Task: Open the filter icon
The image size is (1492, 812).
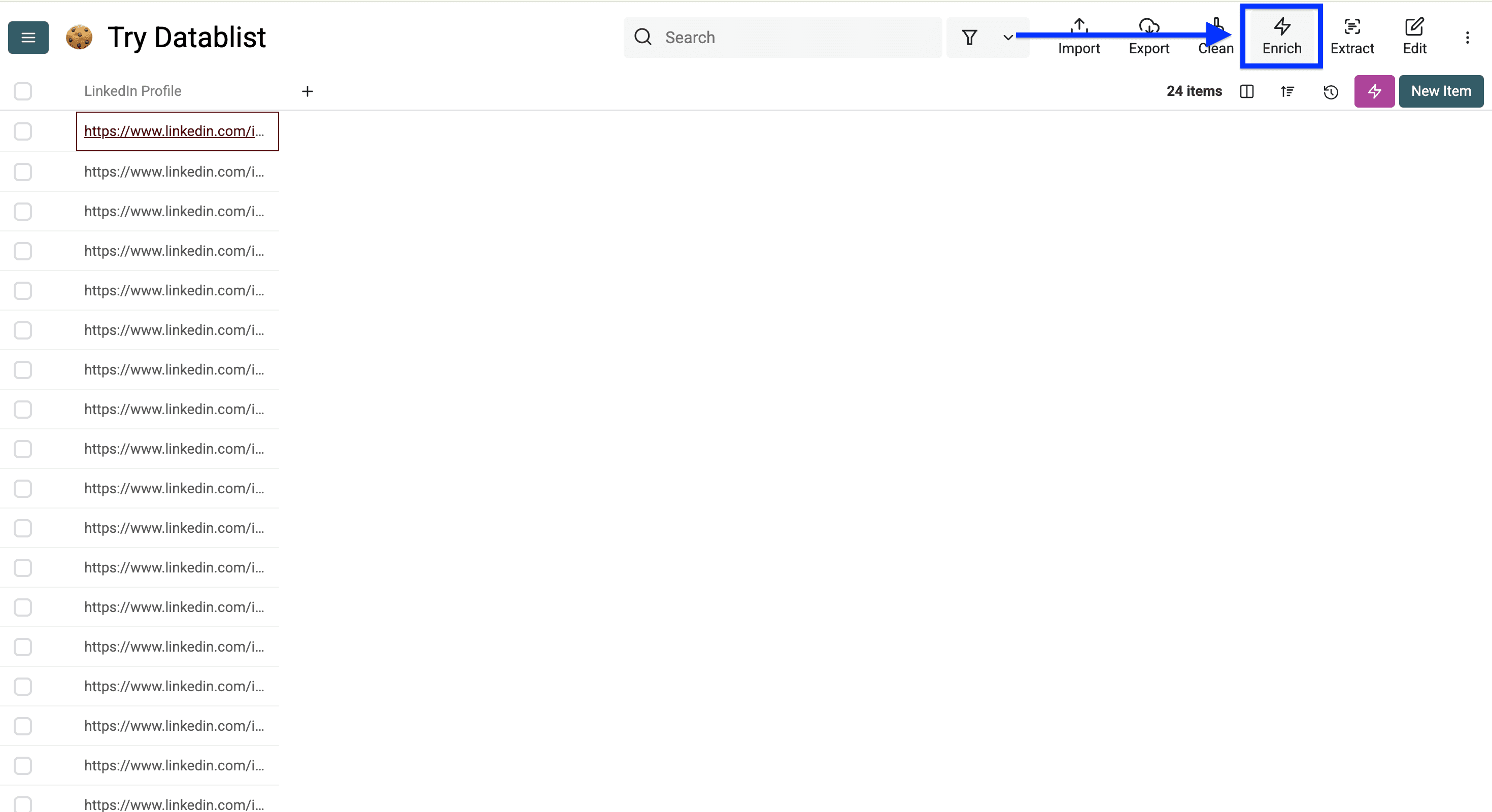Action: coord(970,37)
